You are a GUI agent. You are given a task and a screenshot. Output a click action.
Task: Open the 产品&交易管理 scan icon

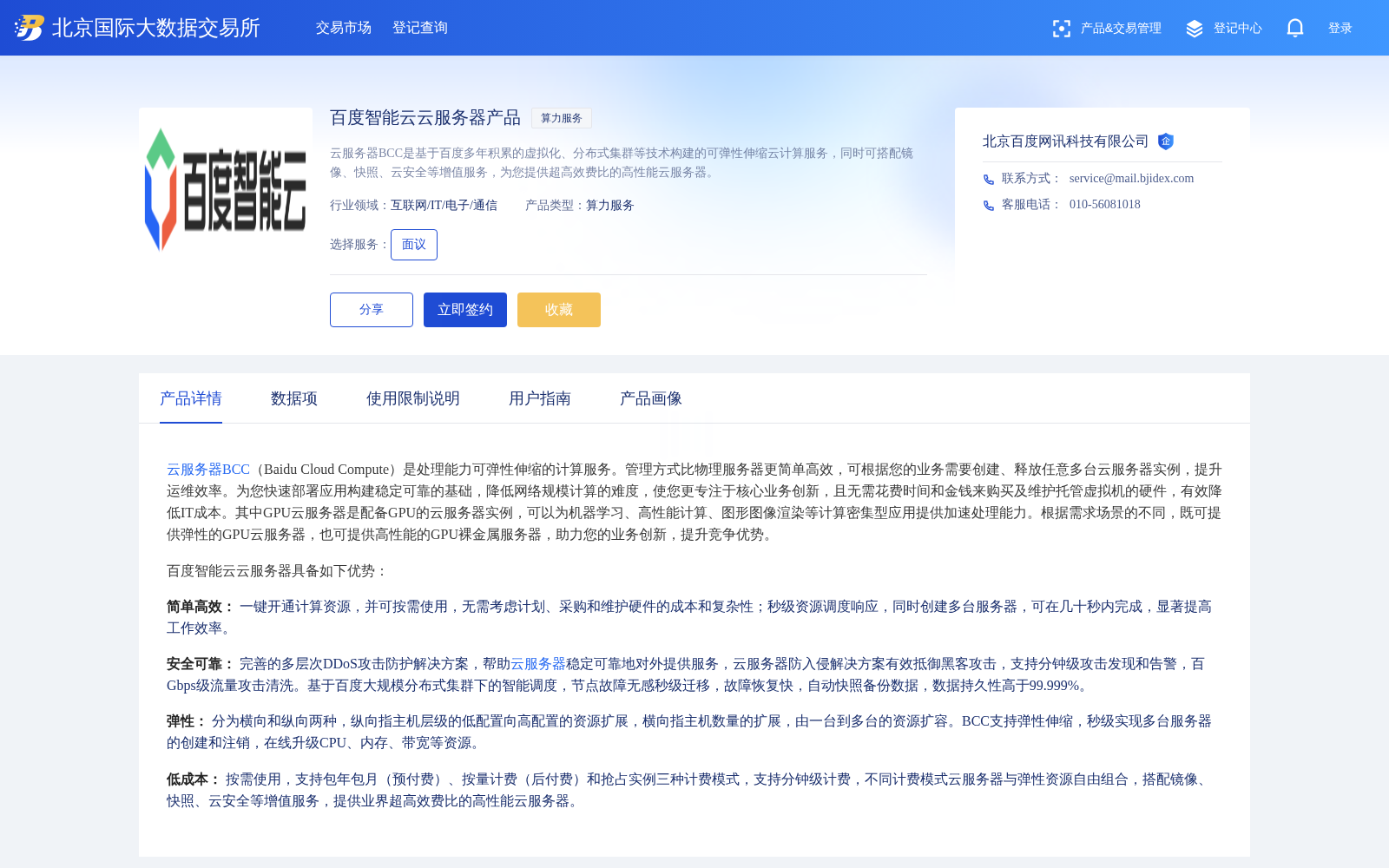click(1061, 29)
